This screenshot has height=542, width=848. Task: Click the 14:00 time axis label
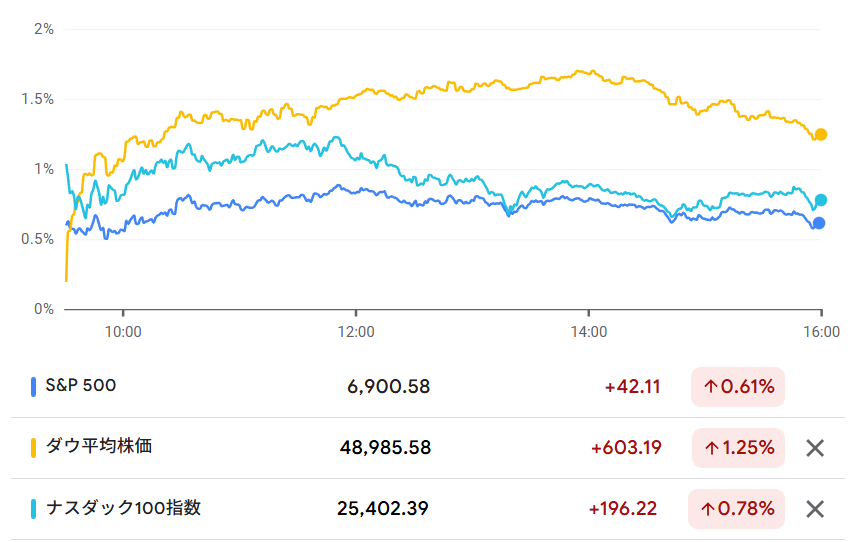588,330
